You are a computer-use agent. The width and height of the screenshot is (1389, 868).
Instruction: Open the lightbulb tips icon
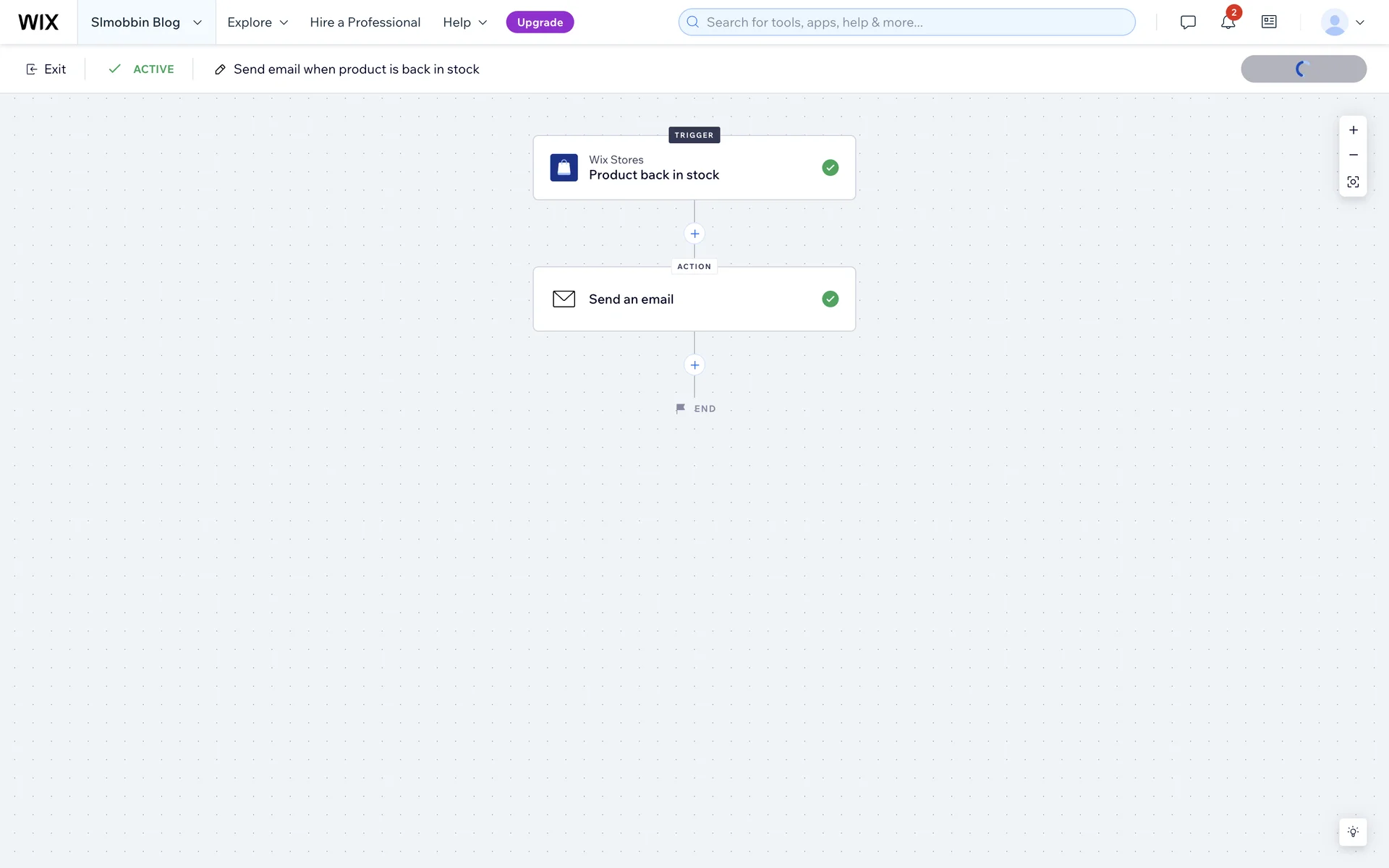point(1353,832)
